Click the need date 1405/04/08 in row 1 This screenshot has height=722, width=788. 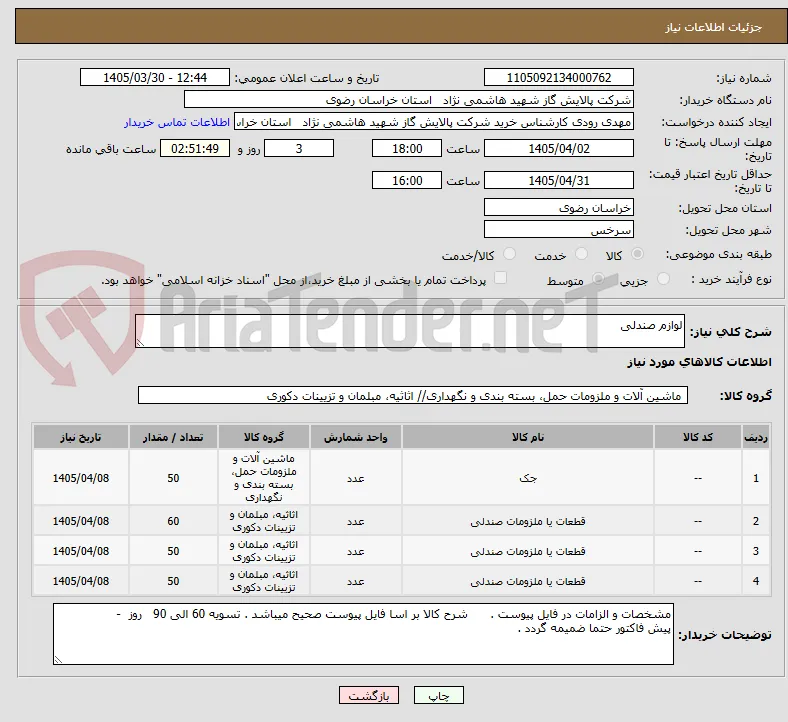tap(81, 478)
